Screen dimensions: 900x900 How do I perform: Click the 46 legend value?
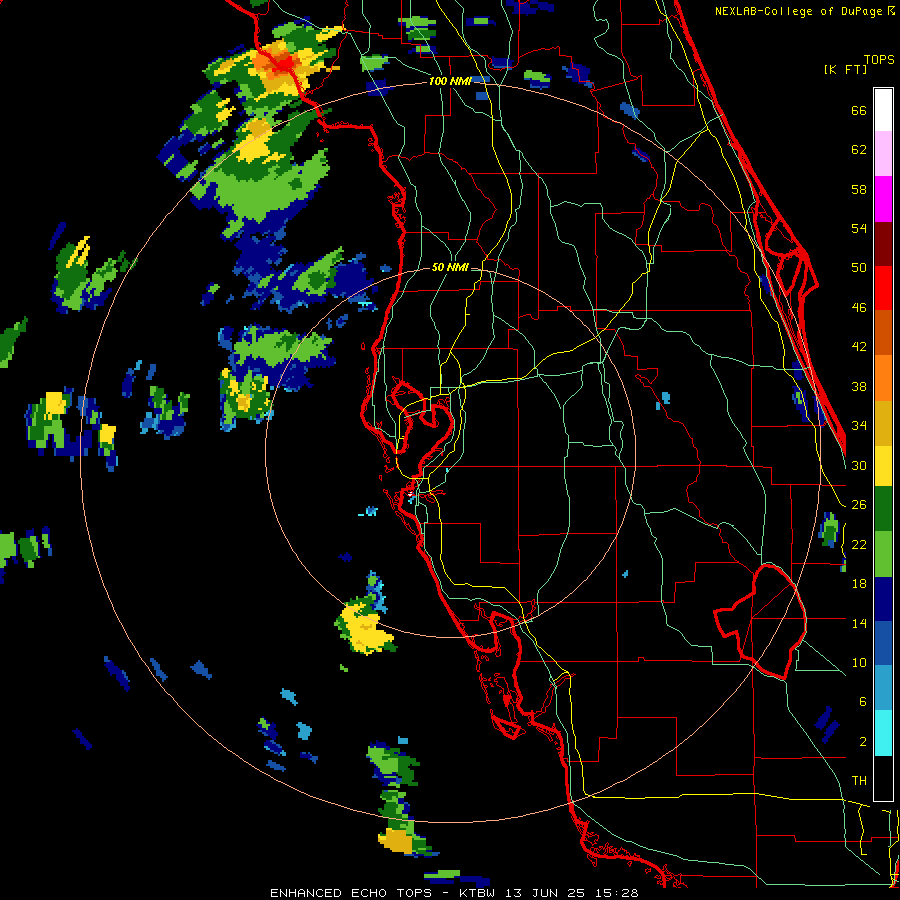coord(859,308)
